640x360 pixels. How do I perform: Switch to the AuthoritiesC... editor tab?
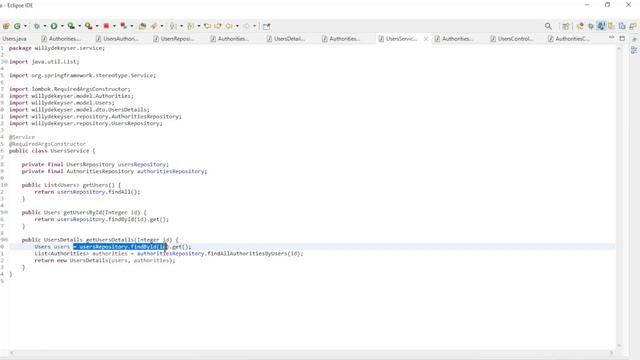(x=568, y=39)
